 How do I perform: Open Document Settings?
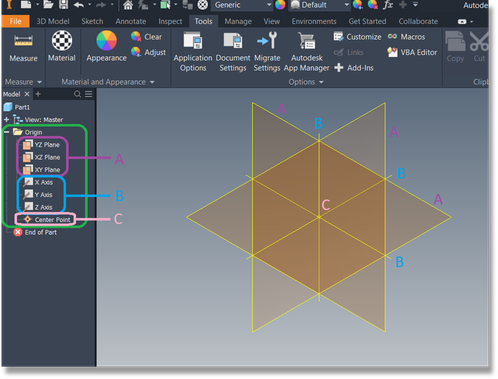point(233,52)
